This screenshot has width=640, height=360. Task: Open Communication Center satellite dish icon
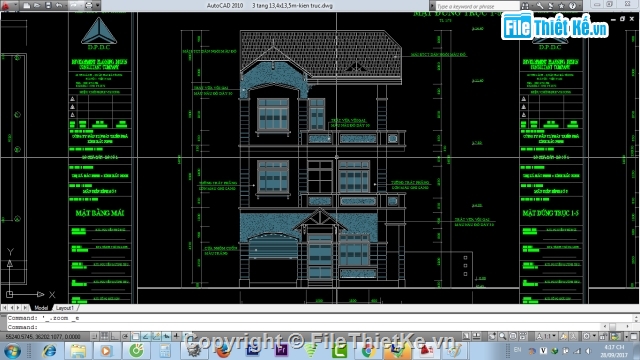(x=550, y=6)
